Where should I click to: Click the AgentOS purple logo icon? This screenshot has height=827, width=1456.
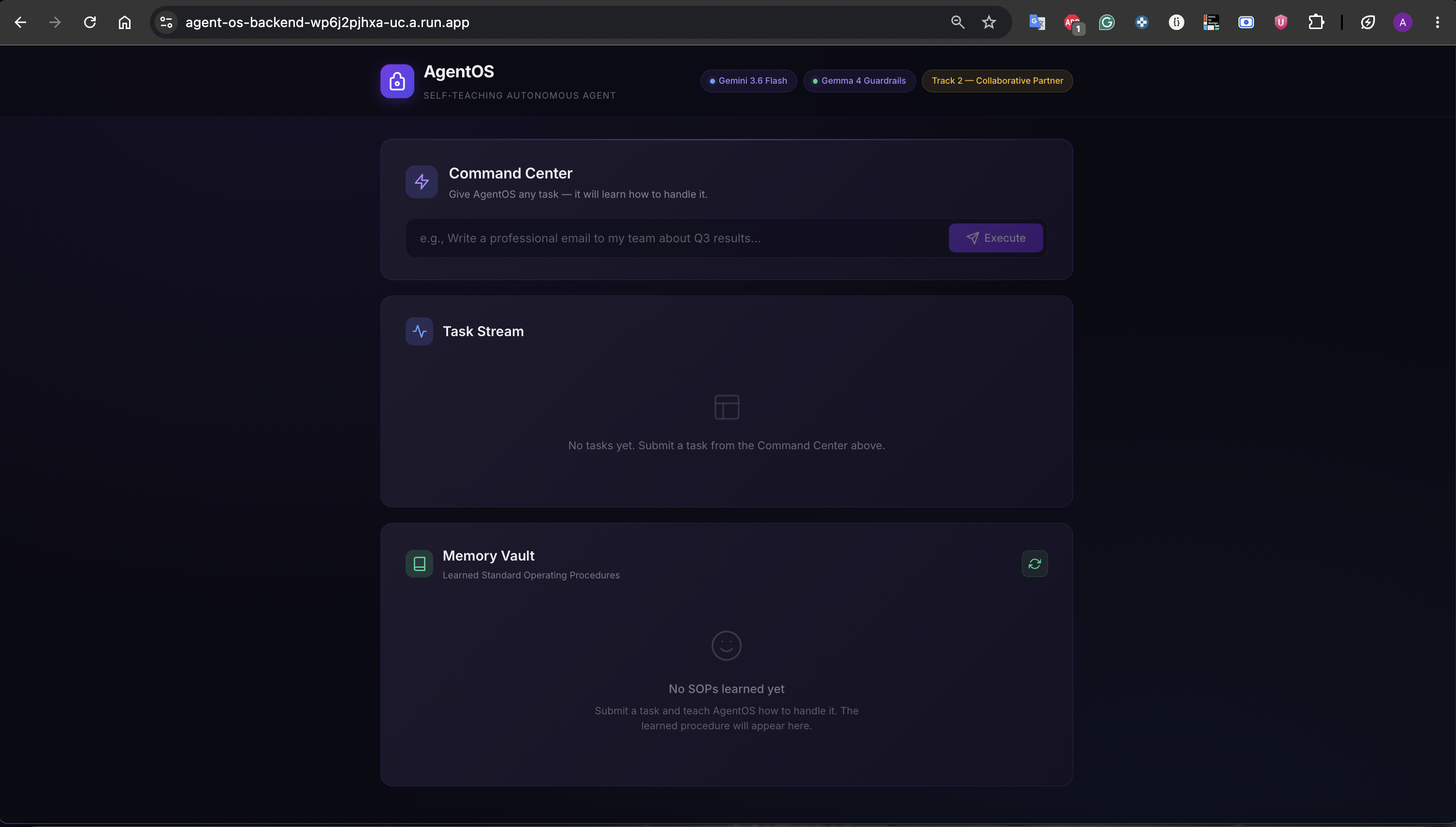[397, 81]
